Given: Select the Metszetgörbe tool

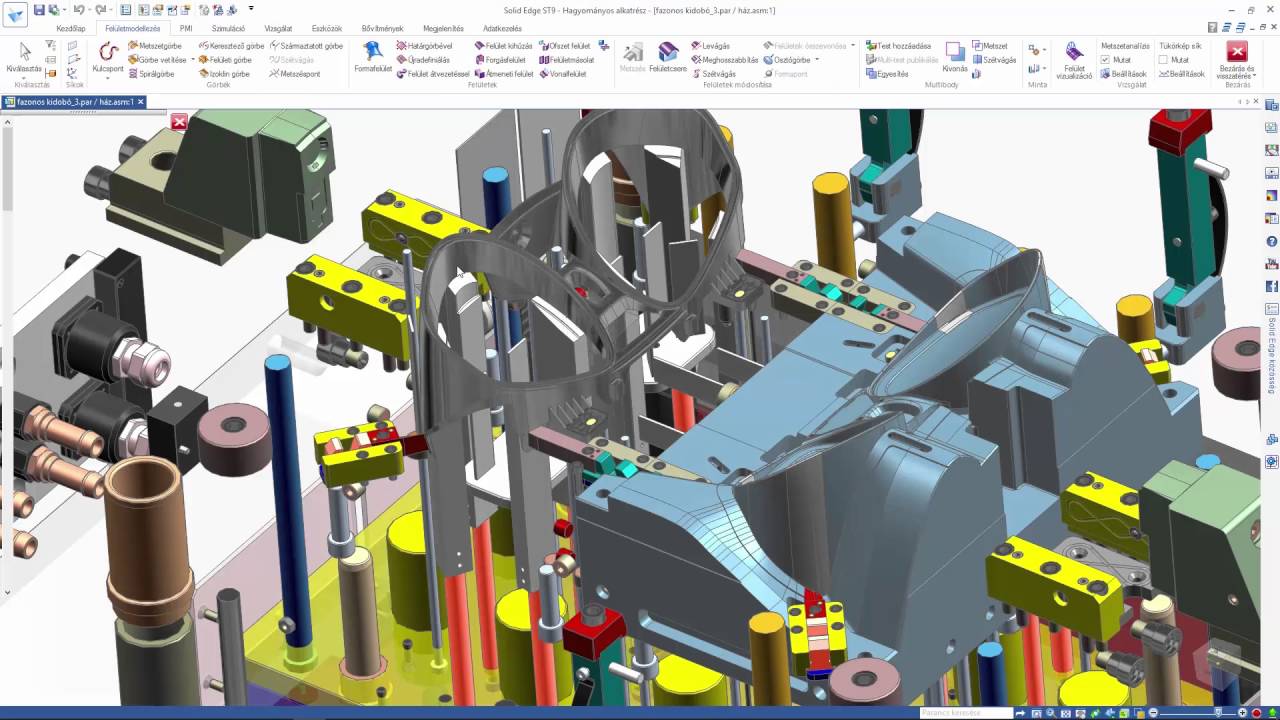Looking at the screenshot, I should (x=154, y=46).
